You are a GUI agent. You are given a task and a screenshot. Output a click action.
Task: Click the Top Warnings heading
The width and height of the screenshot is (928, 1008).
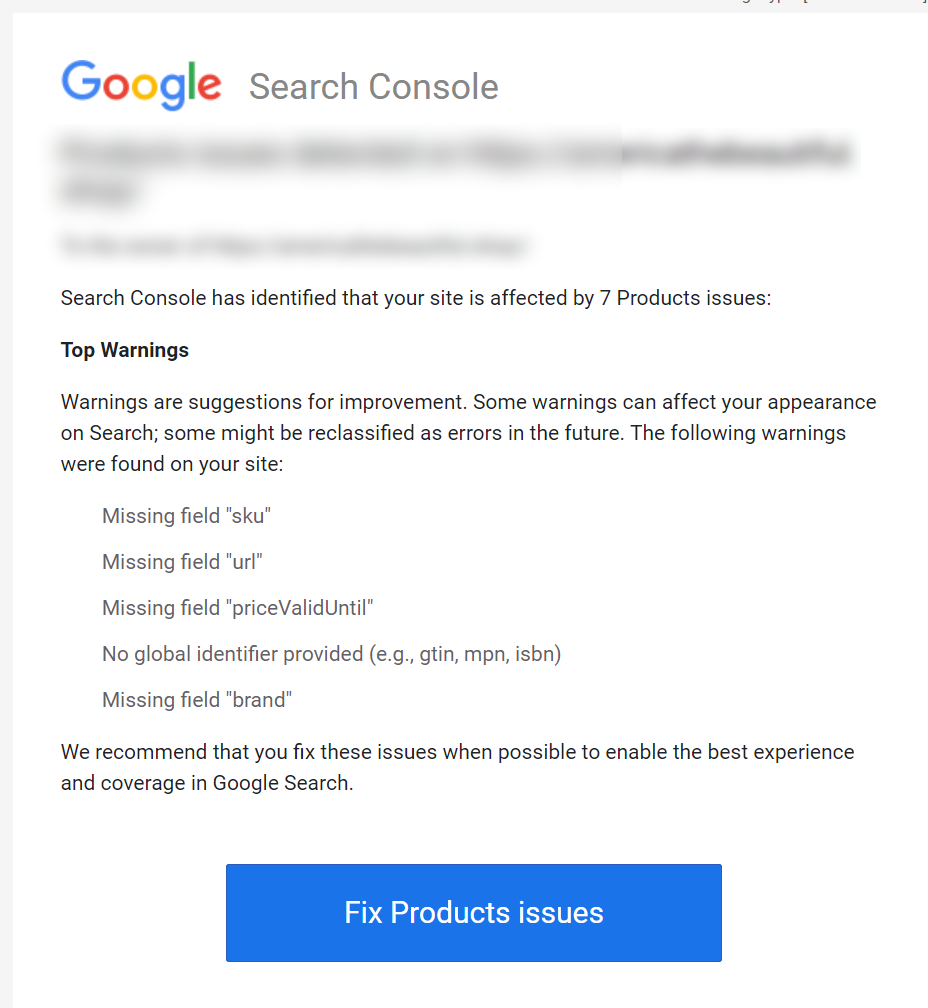[x=125, y=350]
